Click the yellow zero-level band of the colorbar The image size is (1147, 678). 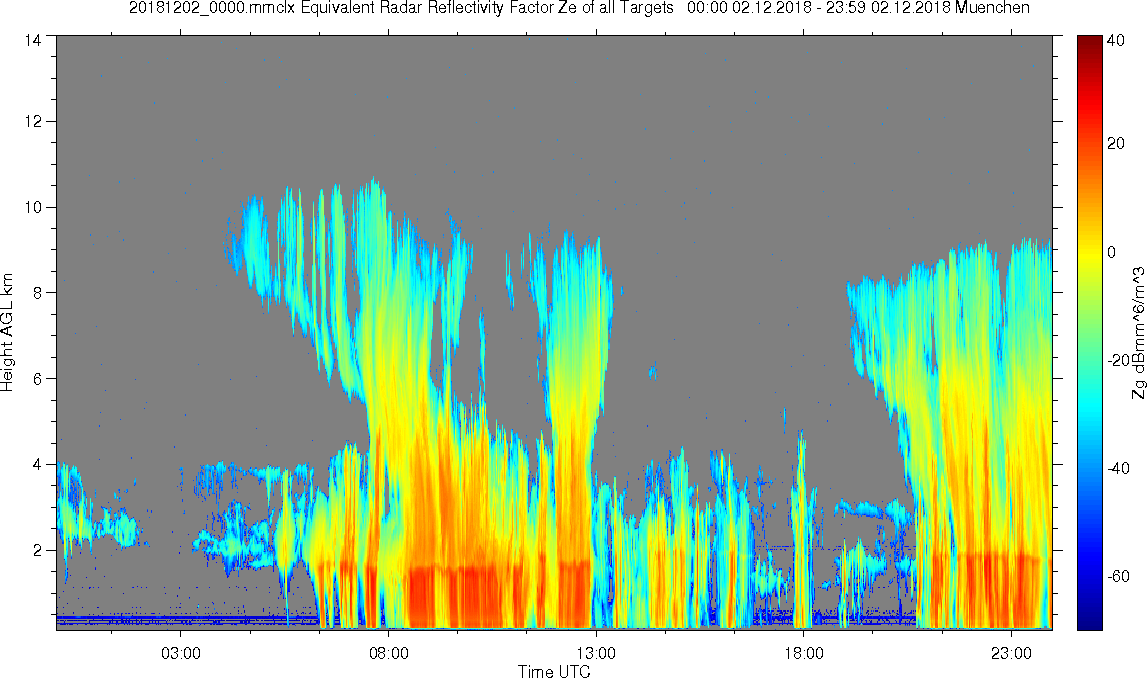(1089, 252)
